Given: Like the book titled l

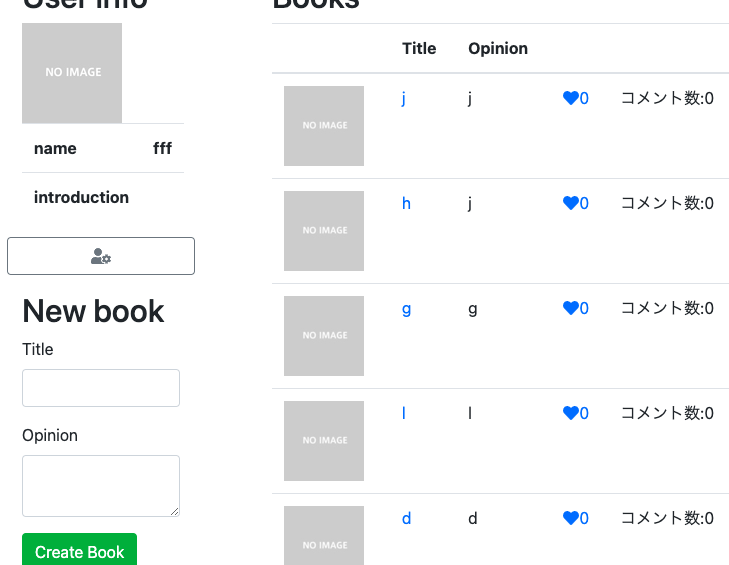Looking at the screenshot, I should click(x=571, y=413).
